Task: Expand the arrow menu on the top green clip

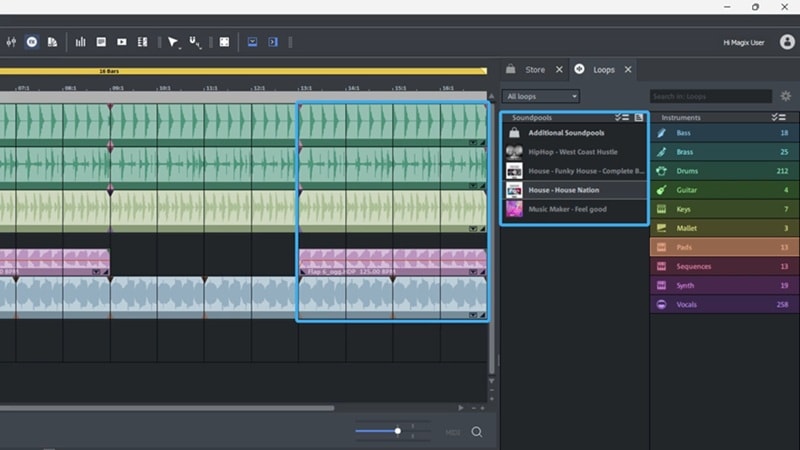Action: point(473,142)
